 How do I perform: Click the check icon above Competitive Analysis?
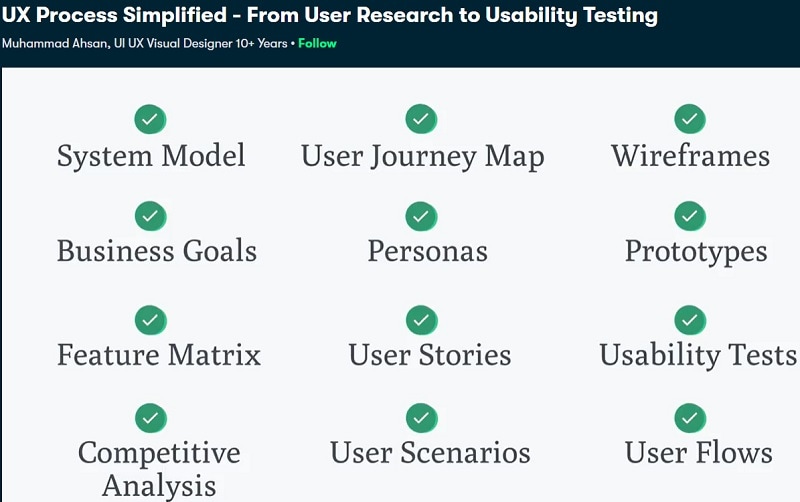(x=150, y=417)
